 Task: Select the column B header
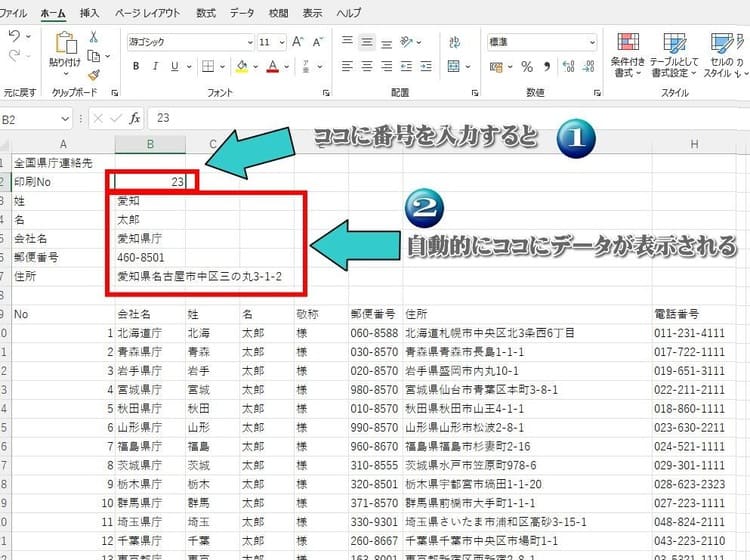150,144
